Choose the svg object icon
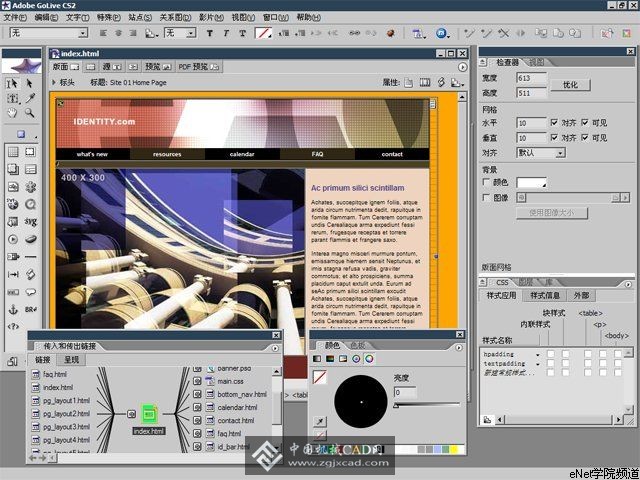 (x=31, y=222)
